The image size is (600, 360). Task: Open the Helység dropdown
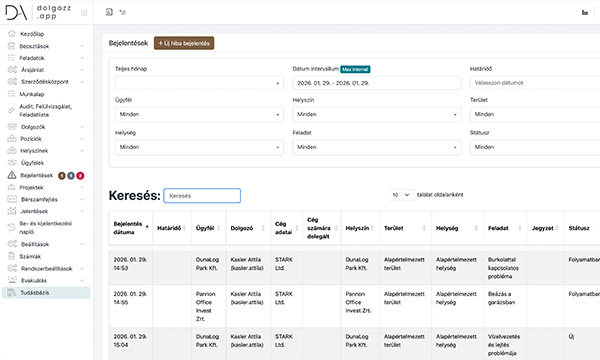(x=199, y=147)
